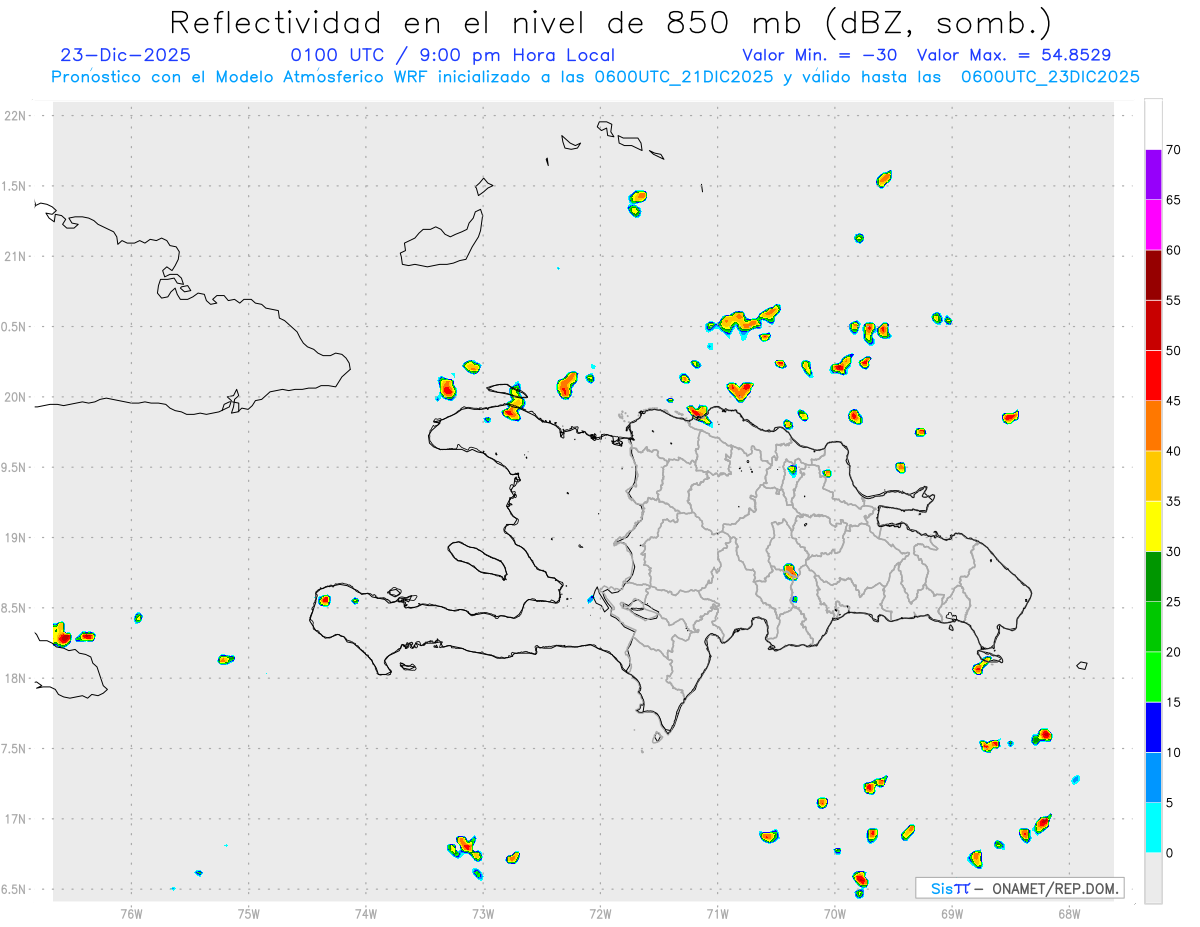Image resolution: width=1200 pixels, height=927 pixels.
Task: Click the '74W' longitude axis label
Action: [366, 913]
